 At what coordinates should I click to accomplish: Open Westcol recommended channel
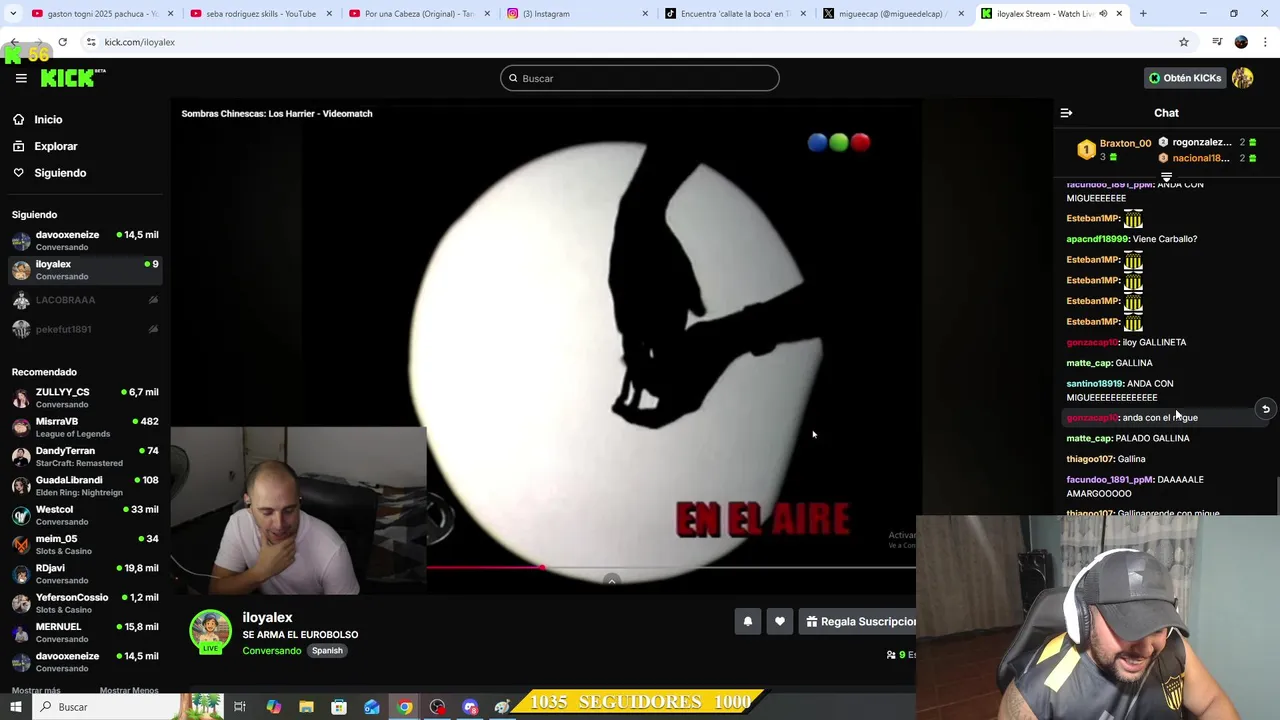tap(84, 515)
